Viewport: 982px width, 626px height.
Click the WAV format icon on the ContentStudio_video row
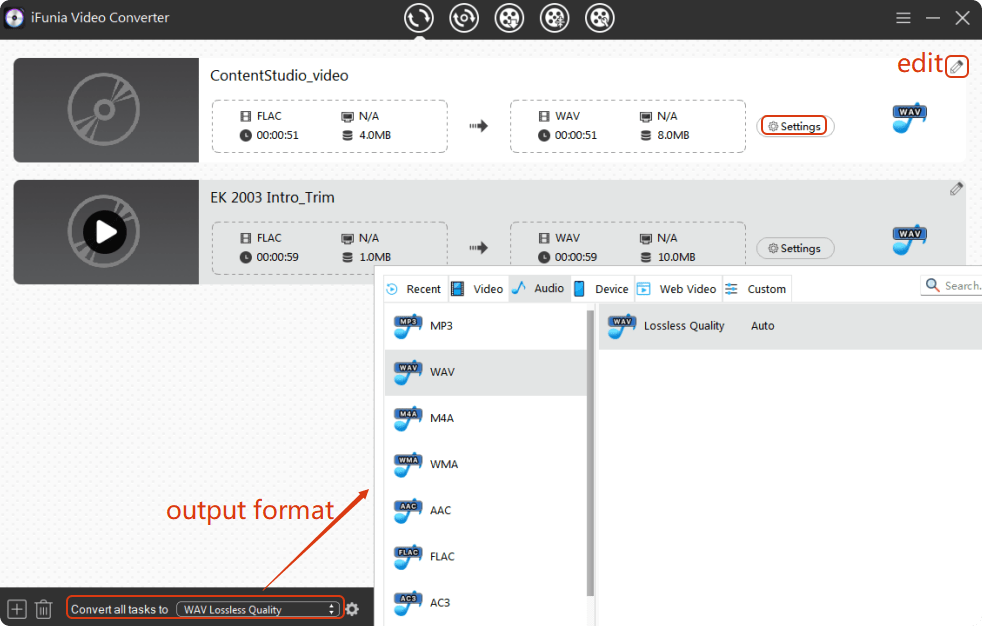pyautogui.click(x=908, y=118)
